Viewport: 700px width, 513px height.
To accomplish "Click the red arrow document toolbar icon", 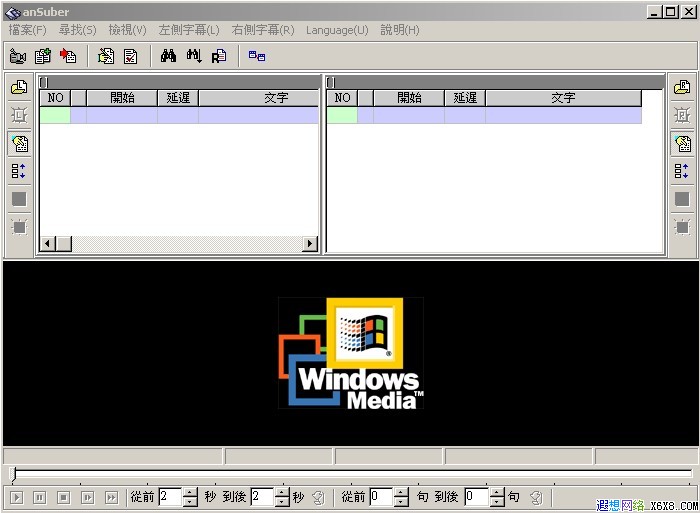I will [68, 56].
